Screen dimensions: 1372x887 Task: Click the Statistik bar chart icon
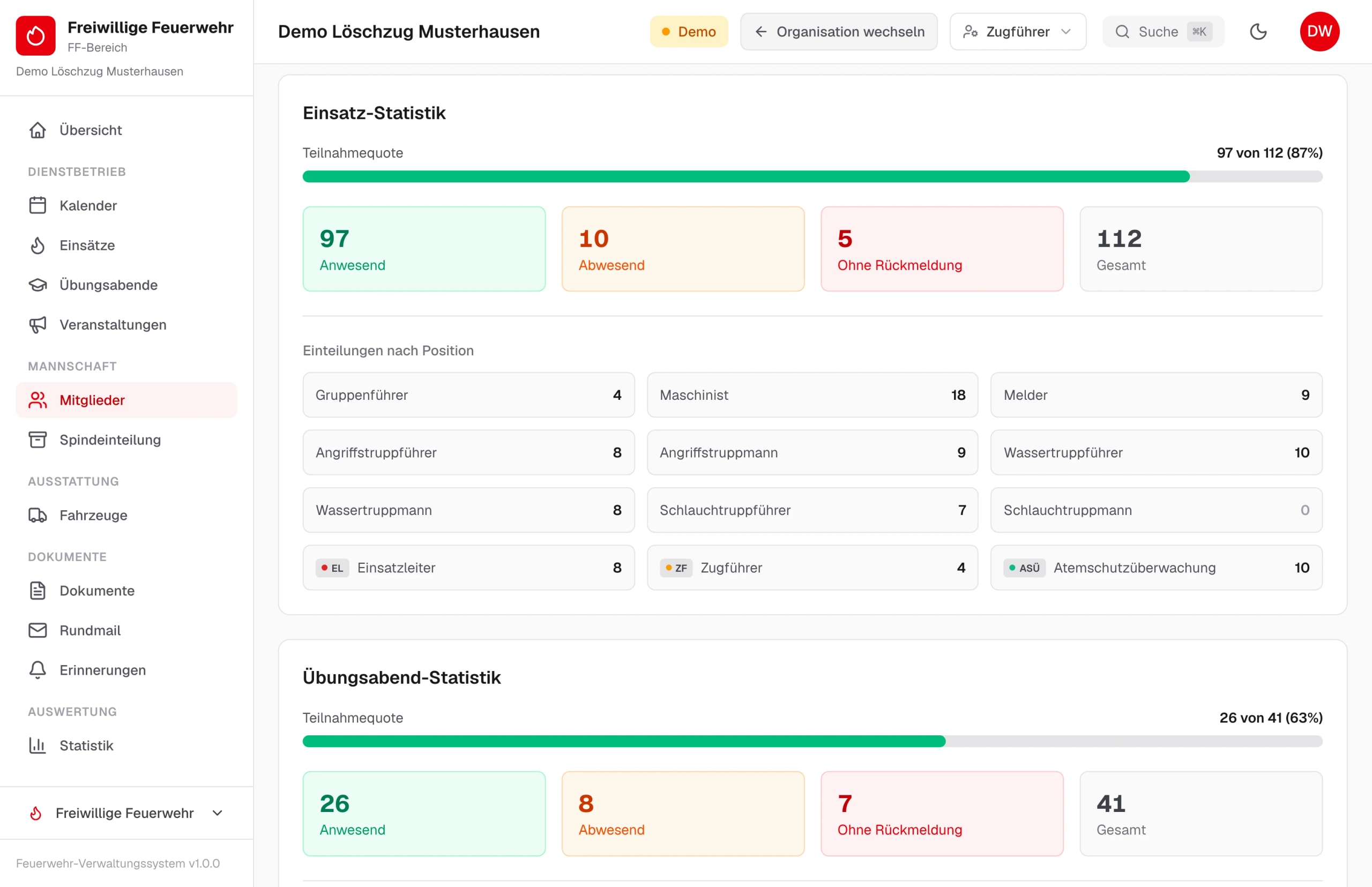(38, 746)
